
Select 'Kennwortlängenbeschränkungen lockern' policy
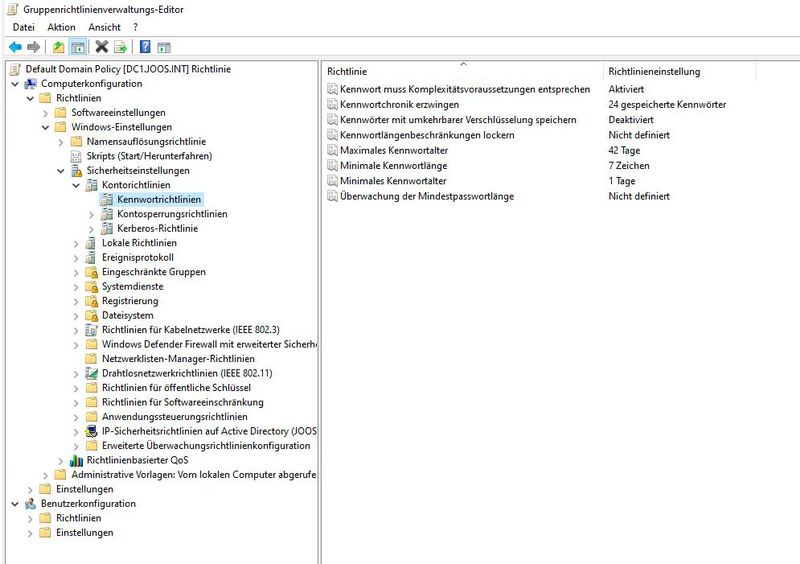427,135
